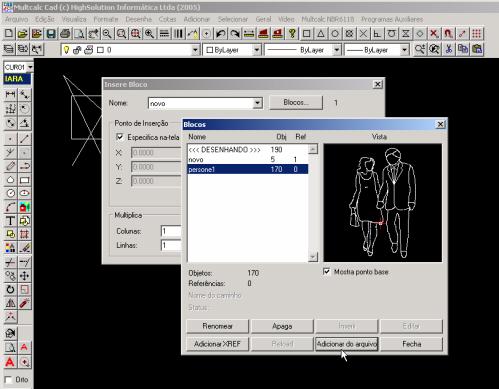
Task: Select the endpoint square snap icon
Action: [x=307, y=34]
